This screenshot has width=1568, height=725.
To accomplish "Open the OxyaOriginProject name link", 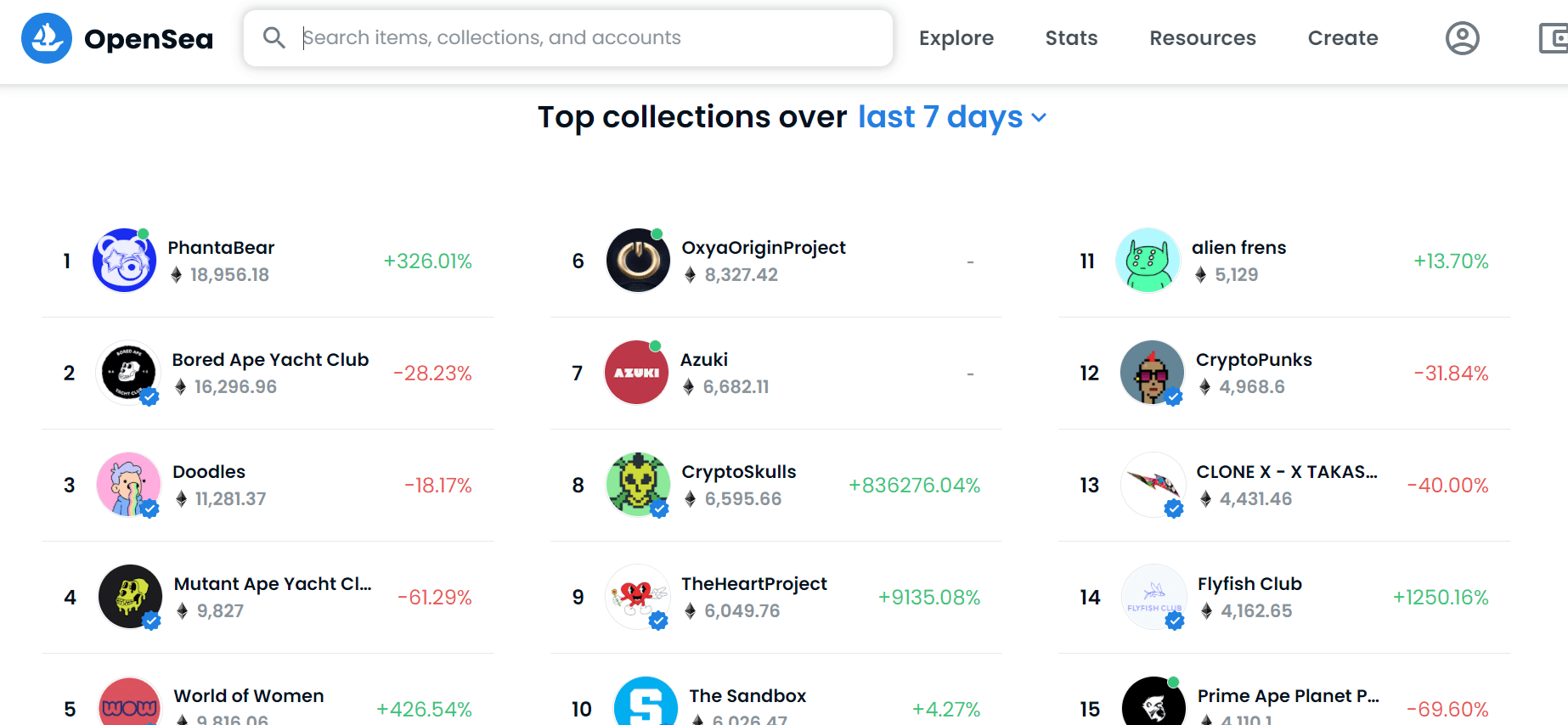I will (764, 248).
